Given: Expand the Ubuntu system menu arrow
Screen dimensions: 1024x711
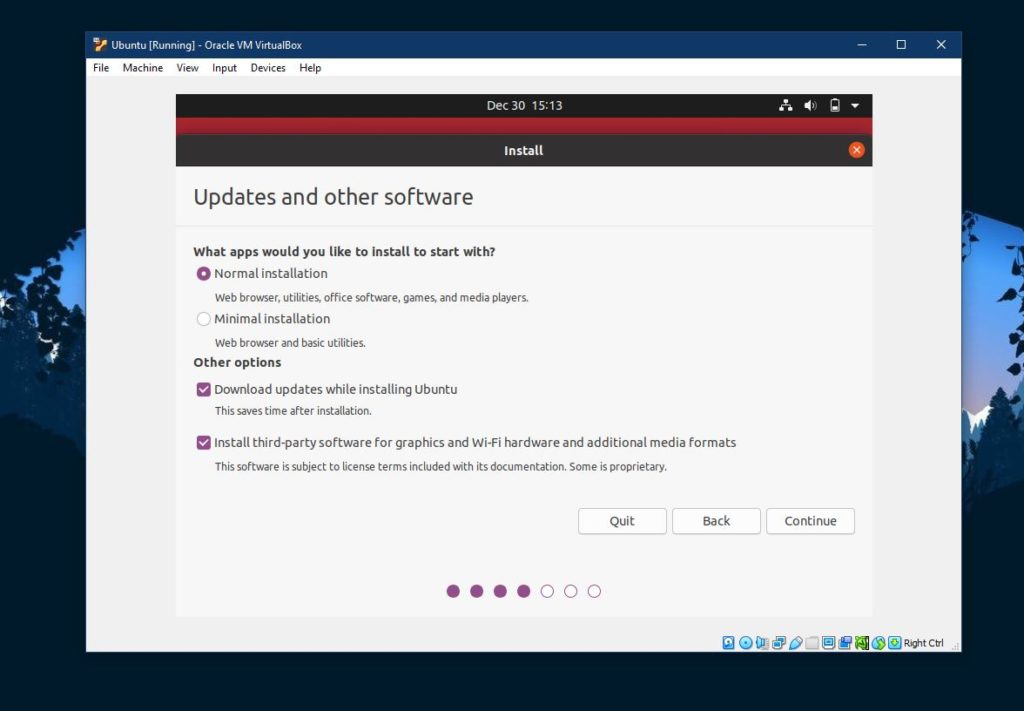Looking at the screenshot, I should coord(855,105).
